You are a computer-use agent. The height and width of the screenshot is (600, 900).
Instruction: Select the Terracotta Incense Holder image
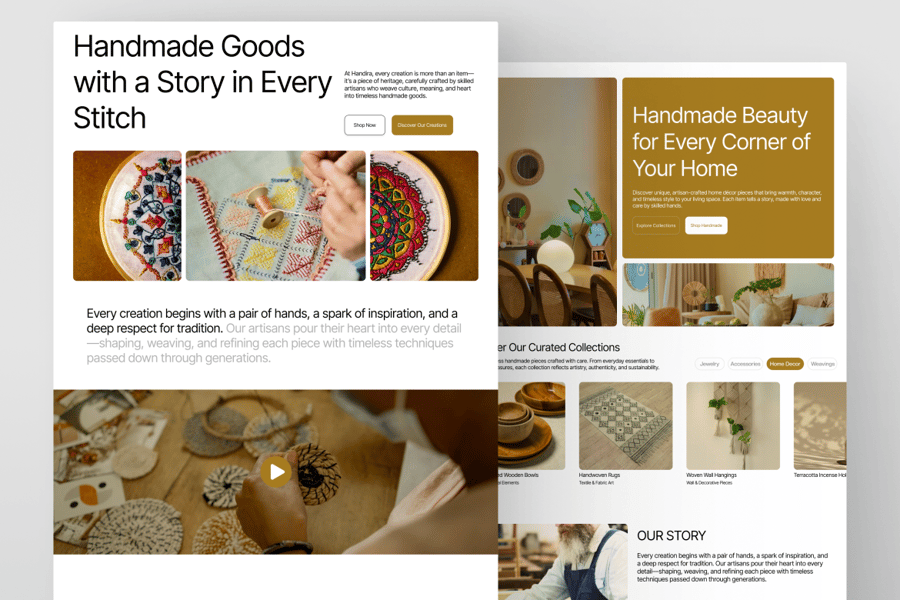(820, 426)
